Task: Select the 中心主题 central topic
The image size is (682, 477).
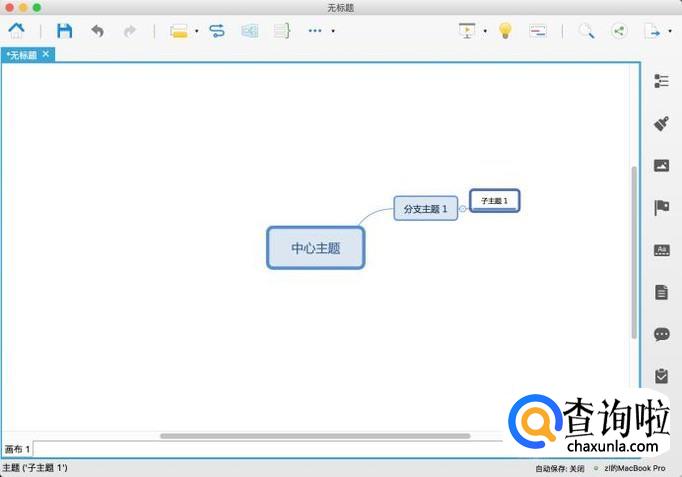Action: tap(315, 248)
